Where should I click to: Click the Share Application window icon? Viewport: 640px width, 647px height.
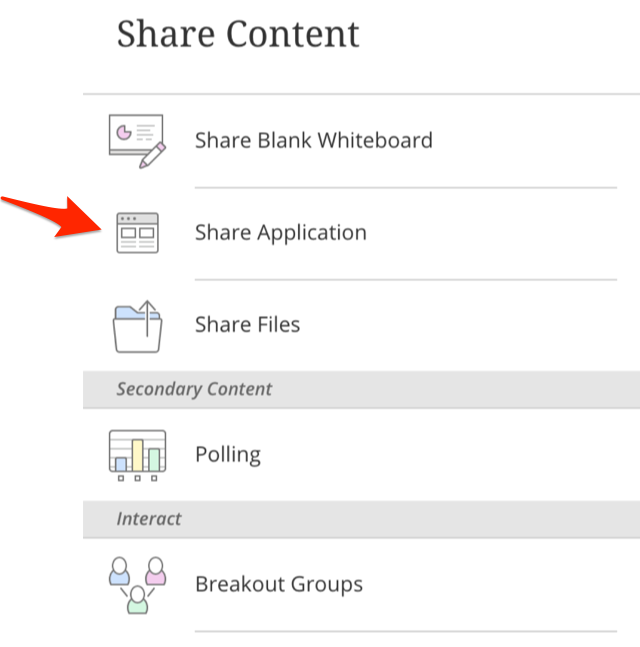(x=137, y=233)
